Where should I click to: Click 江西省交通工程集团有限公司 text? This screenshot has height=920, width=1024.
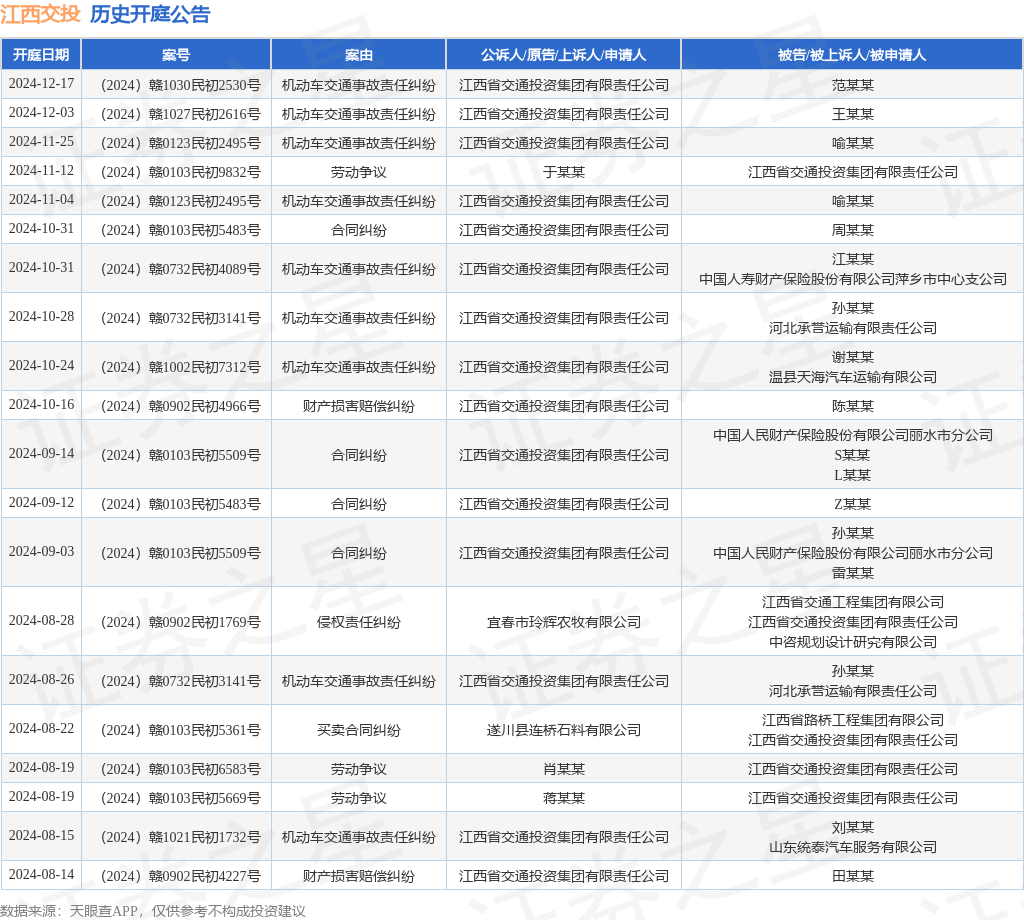[x=853, y=602]
